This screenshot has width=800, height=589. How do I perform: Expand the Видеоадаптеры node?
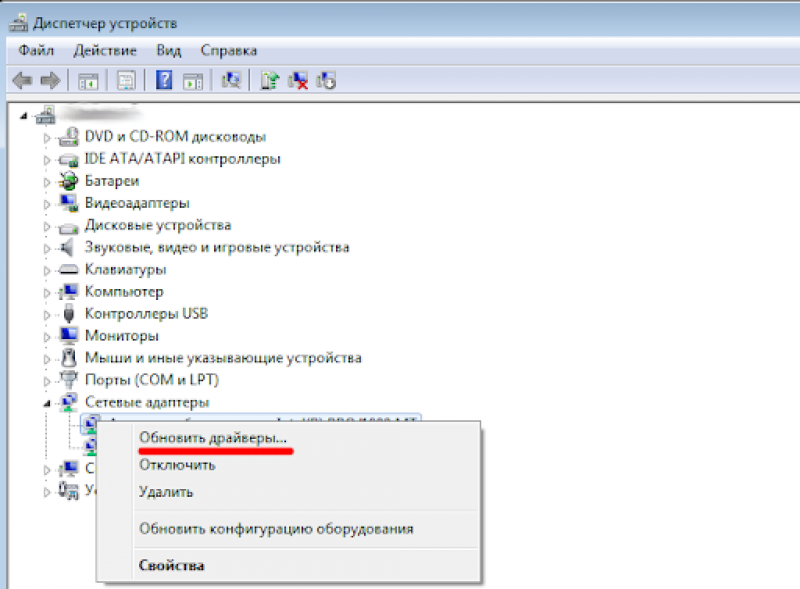[47, 204]
